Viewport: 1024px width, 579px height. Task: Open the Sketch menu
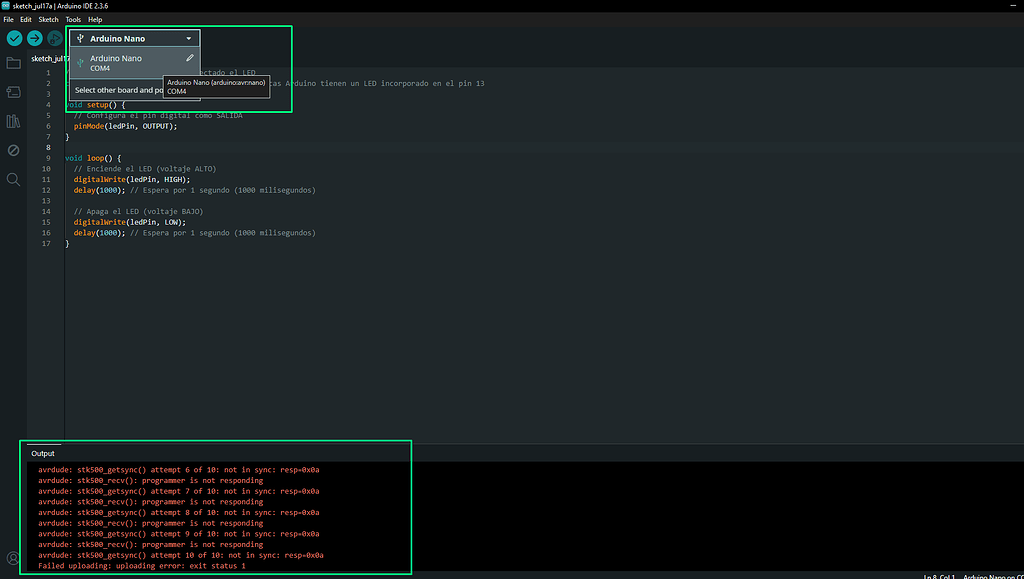[47, 18]
